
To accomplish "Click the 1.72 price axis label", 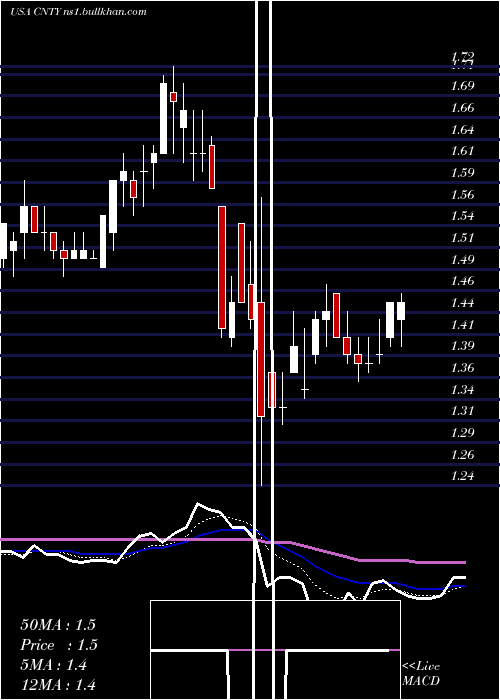I will point(462,57).
